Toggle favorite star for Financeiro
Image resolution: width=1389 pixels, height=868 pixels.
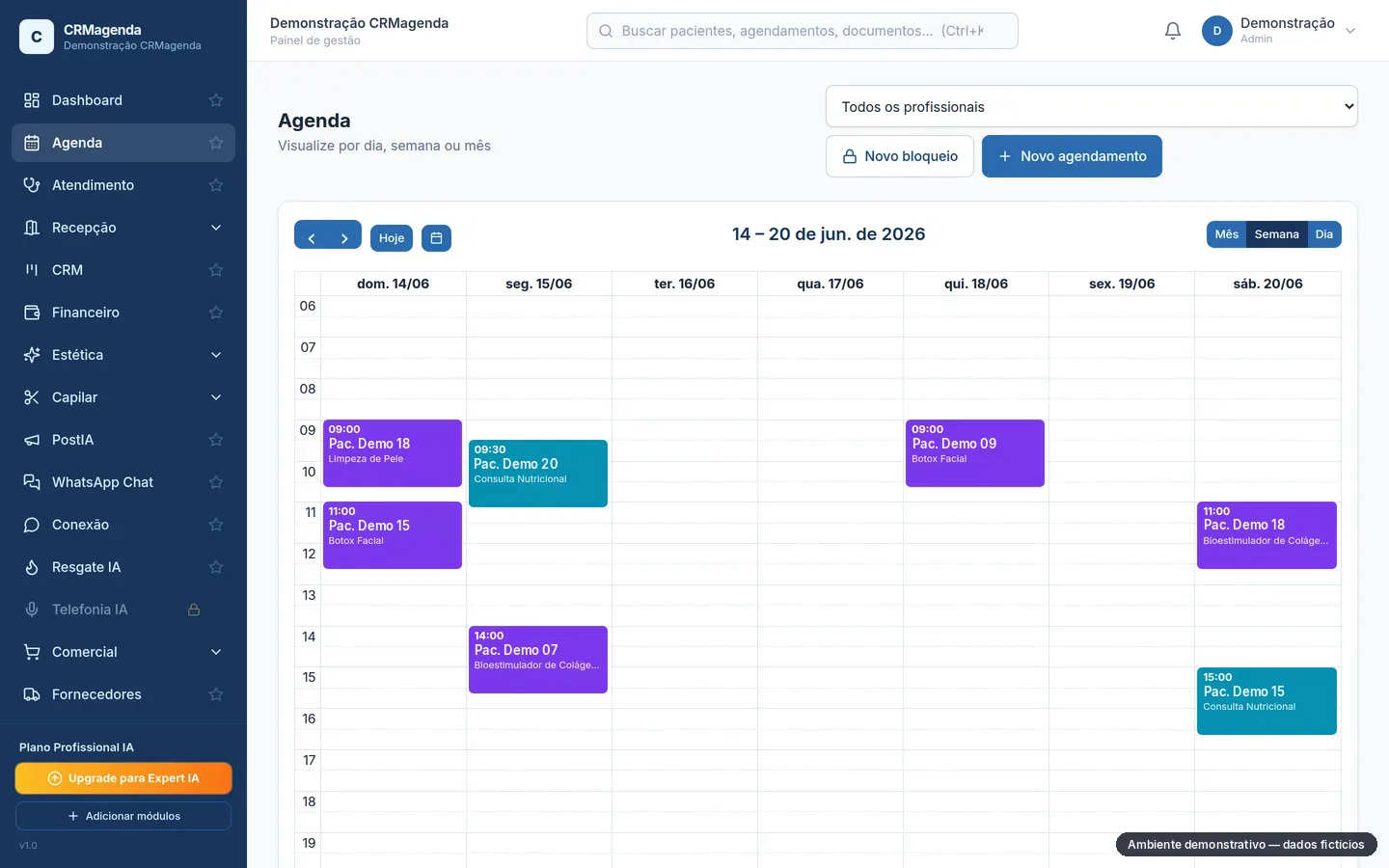tap(216, 312)
